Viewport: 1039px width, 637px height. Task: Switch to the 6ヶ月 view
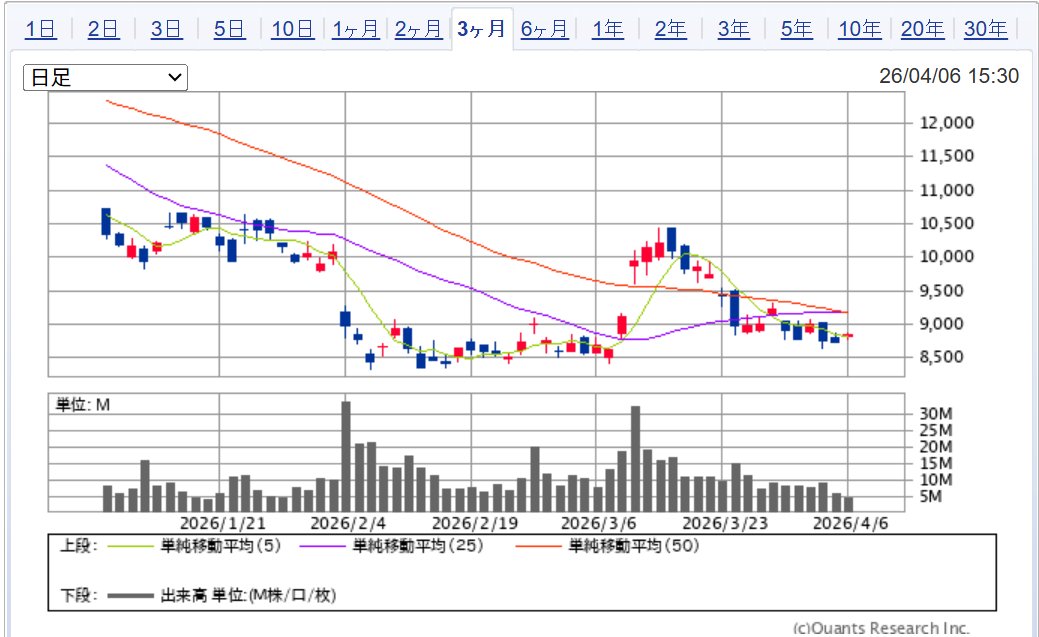pos(545,29)
